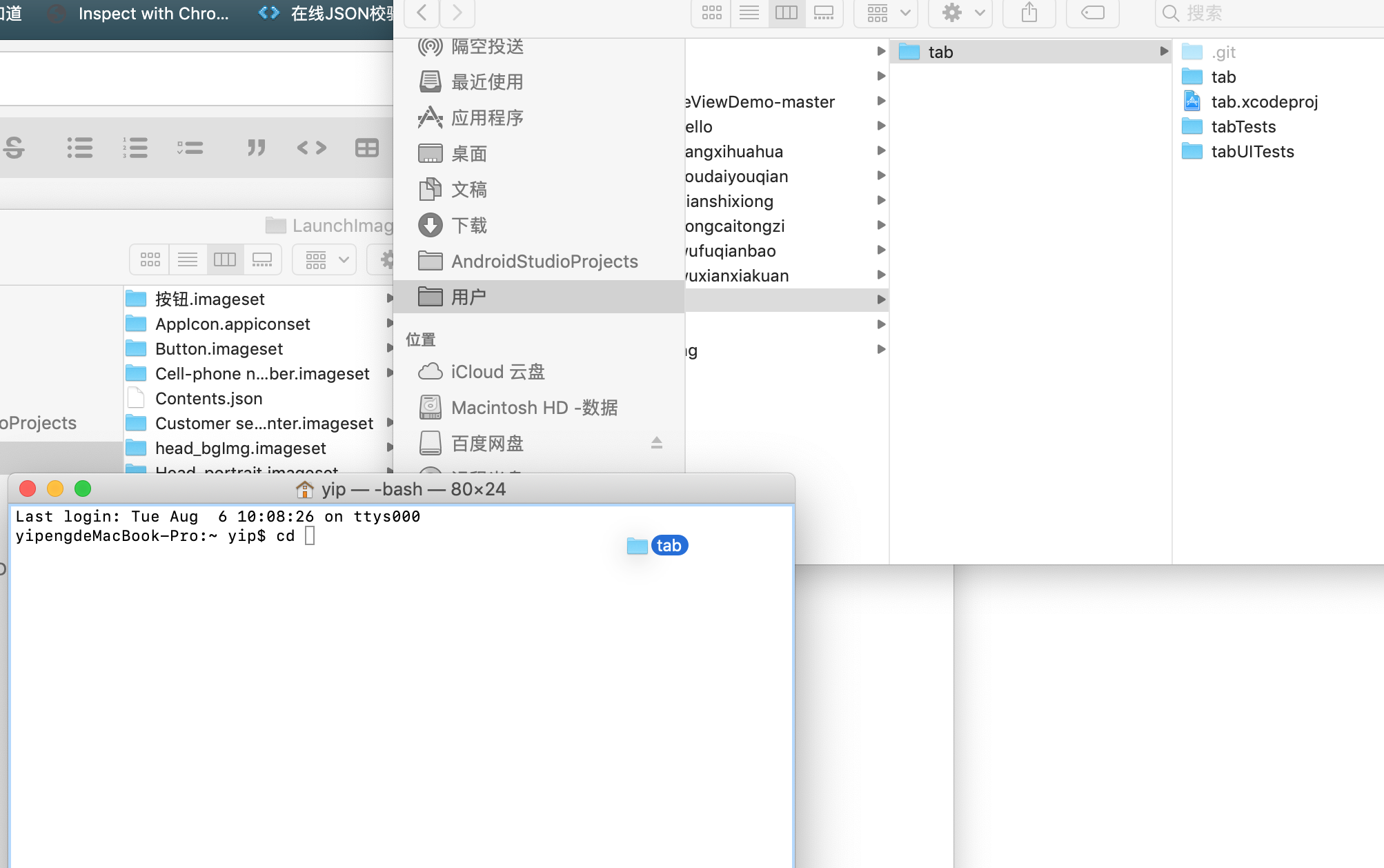Viewport: 1384px width, 868px height.
Task: Click the strikethrough formatting icon
Action: point(14,147)
